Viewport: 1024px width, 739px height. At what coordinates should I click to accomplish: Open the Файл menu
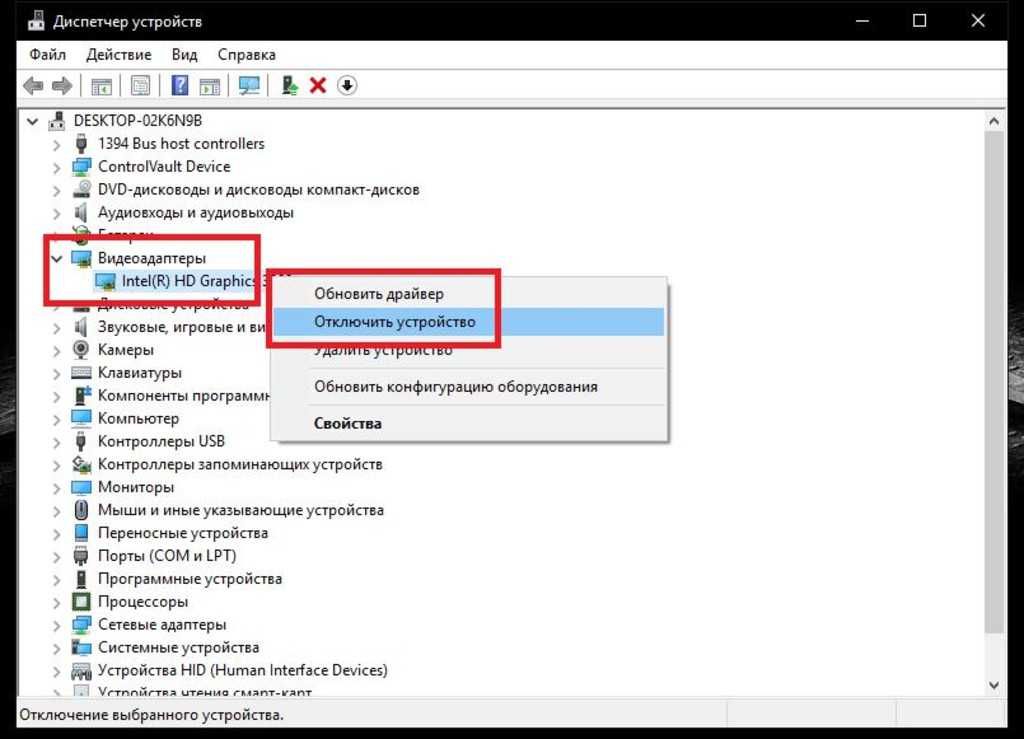click(x=48, y=55)
